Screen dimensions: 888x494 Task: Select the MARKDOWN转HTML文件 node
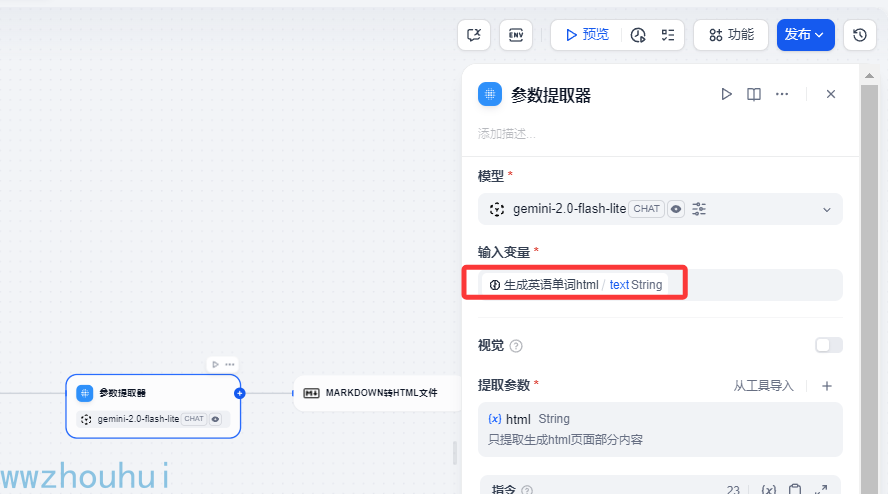pyautogui.click(x=377, y=393)
